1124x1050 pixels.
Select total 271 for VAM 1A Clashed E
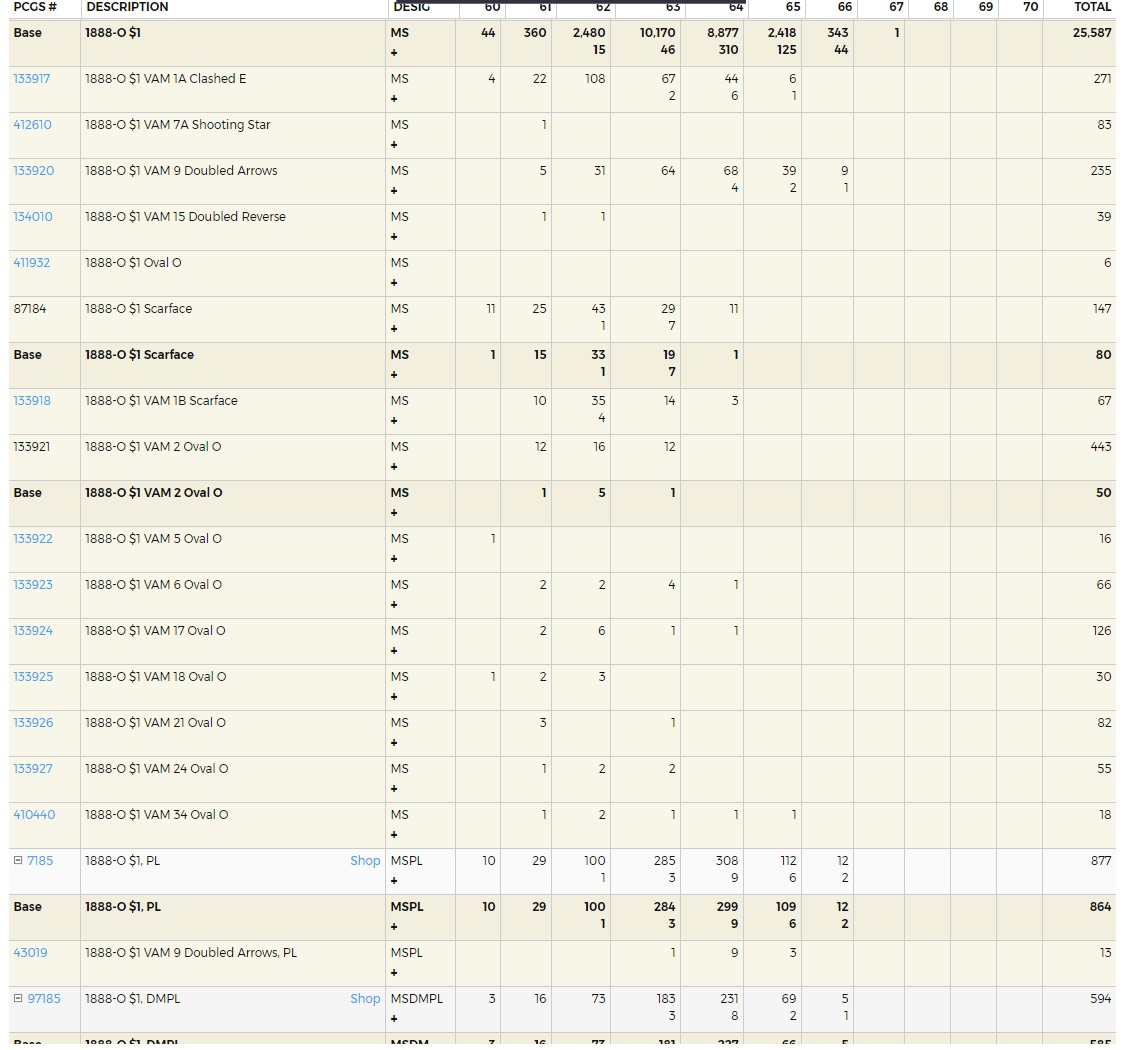[x=1102, y=79]
